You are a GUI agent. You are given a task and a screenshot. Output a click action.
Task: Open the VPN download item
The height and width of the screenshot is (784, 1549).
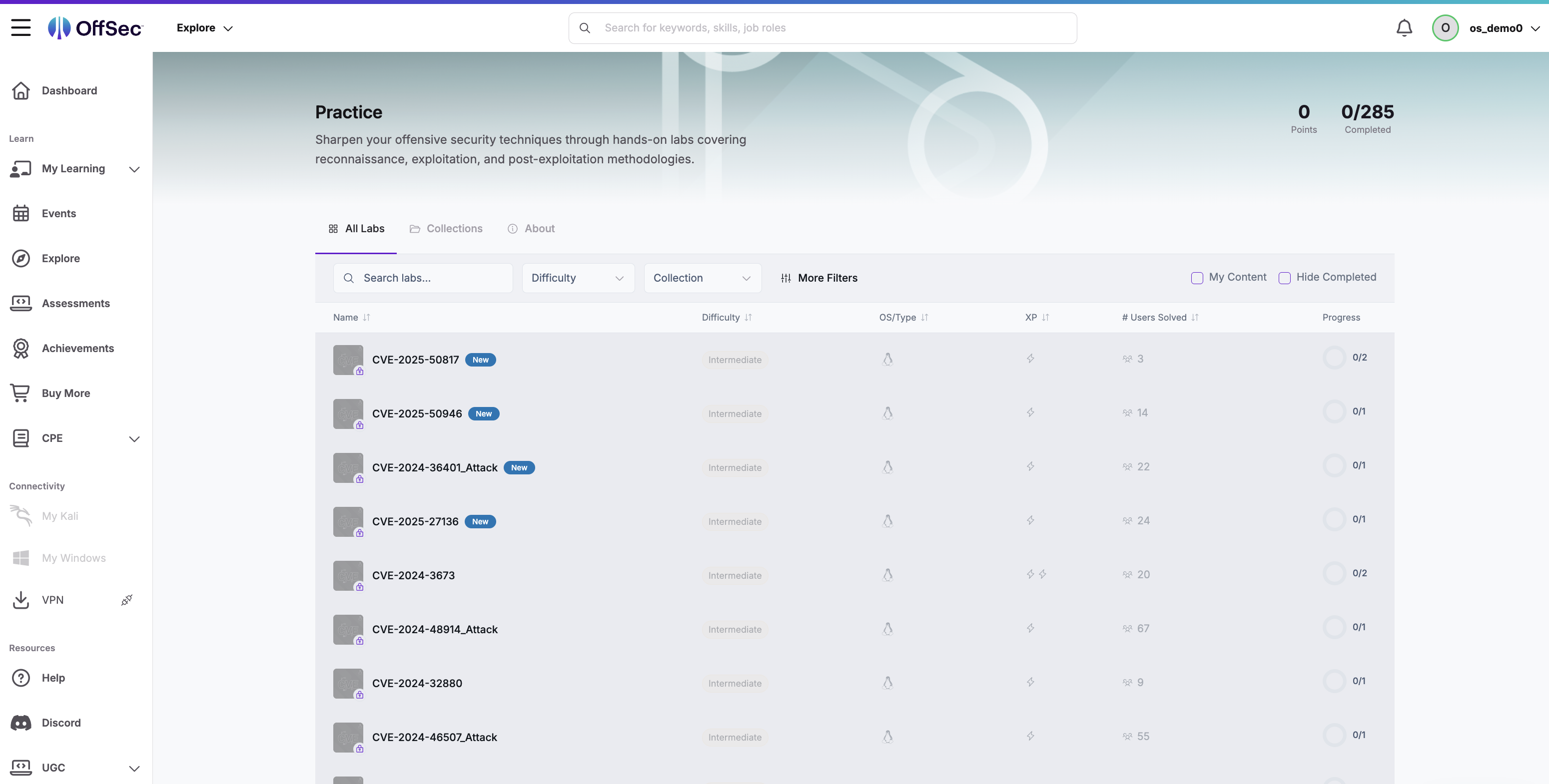pos(52,600)
